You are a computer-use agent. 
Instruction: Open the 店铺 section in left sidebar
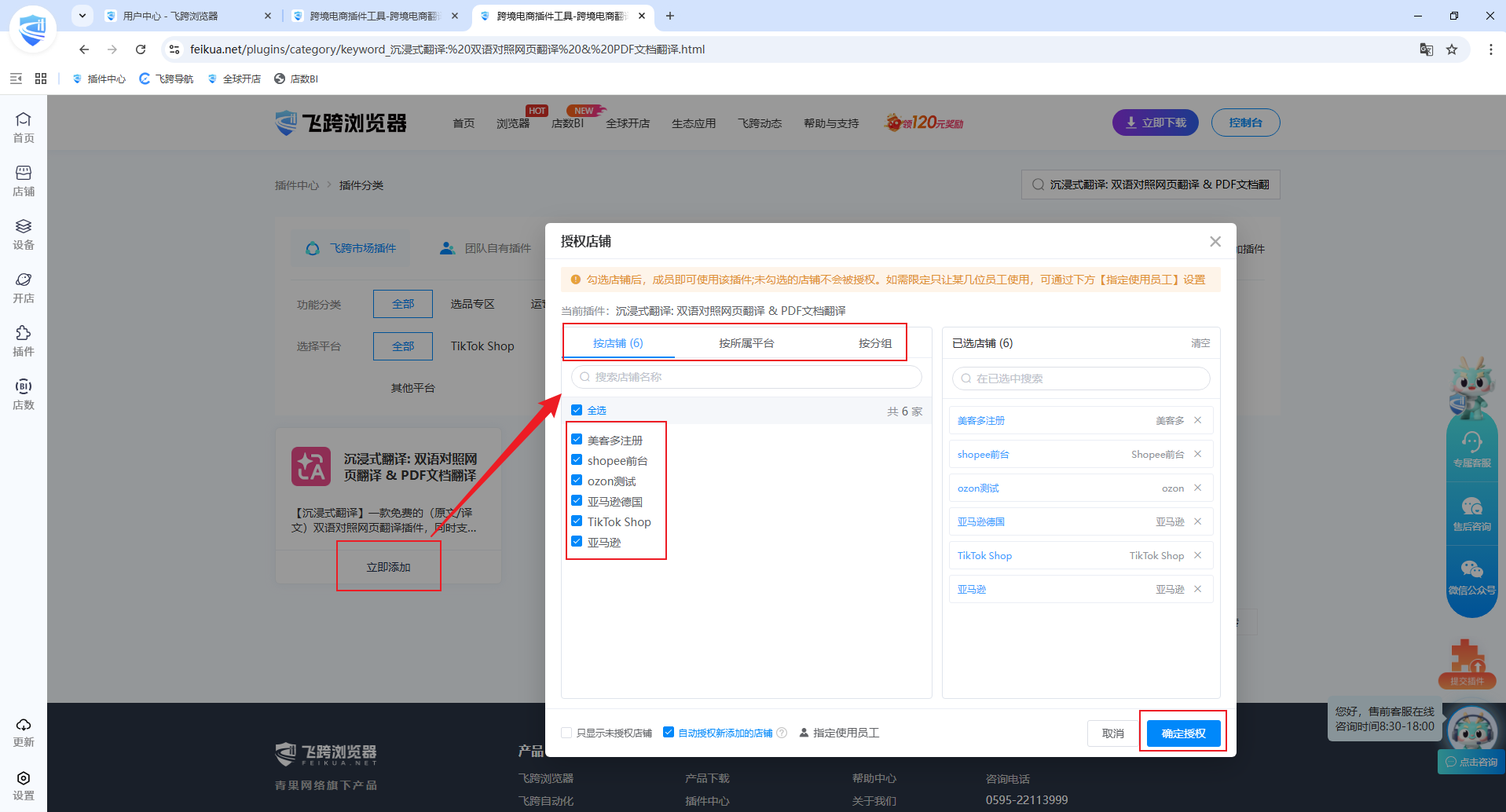24,181
